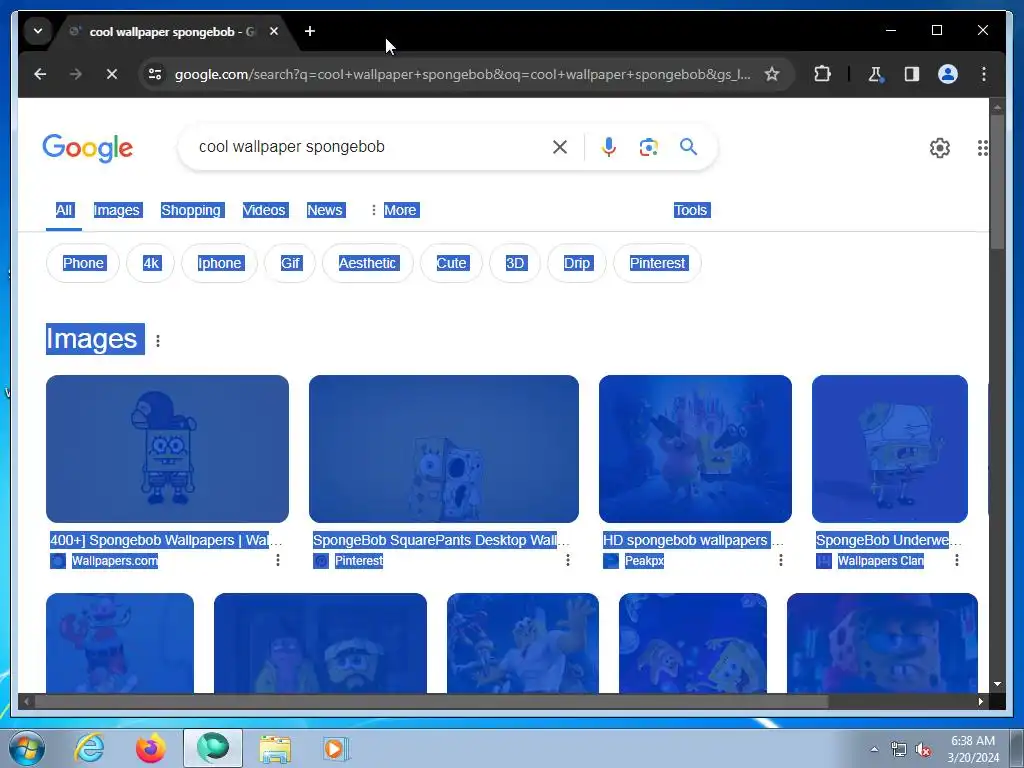This screenshot has width=1024, height=768.
Task: Show hidden tray icons arrow
Action: [874, 750]
